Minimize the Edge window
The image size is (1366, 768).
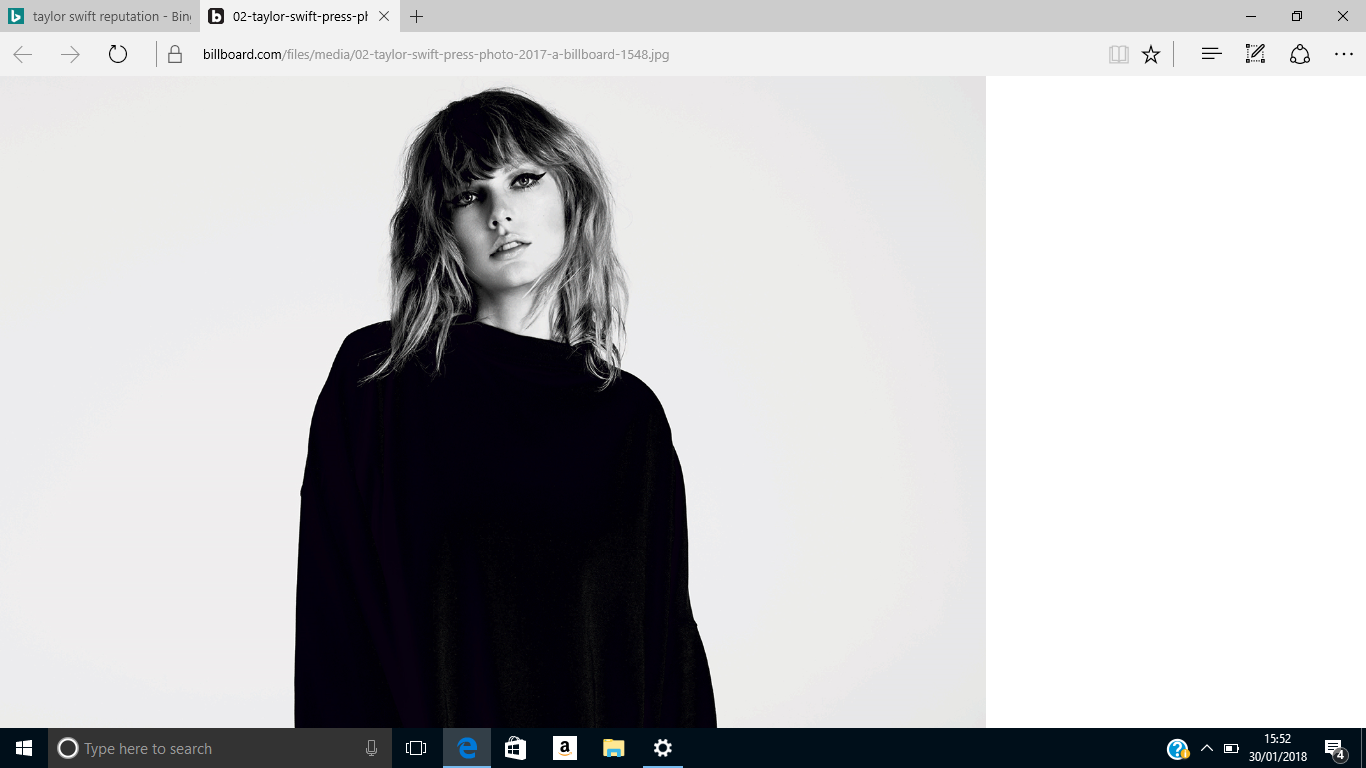coord(1251,17)
